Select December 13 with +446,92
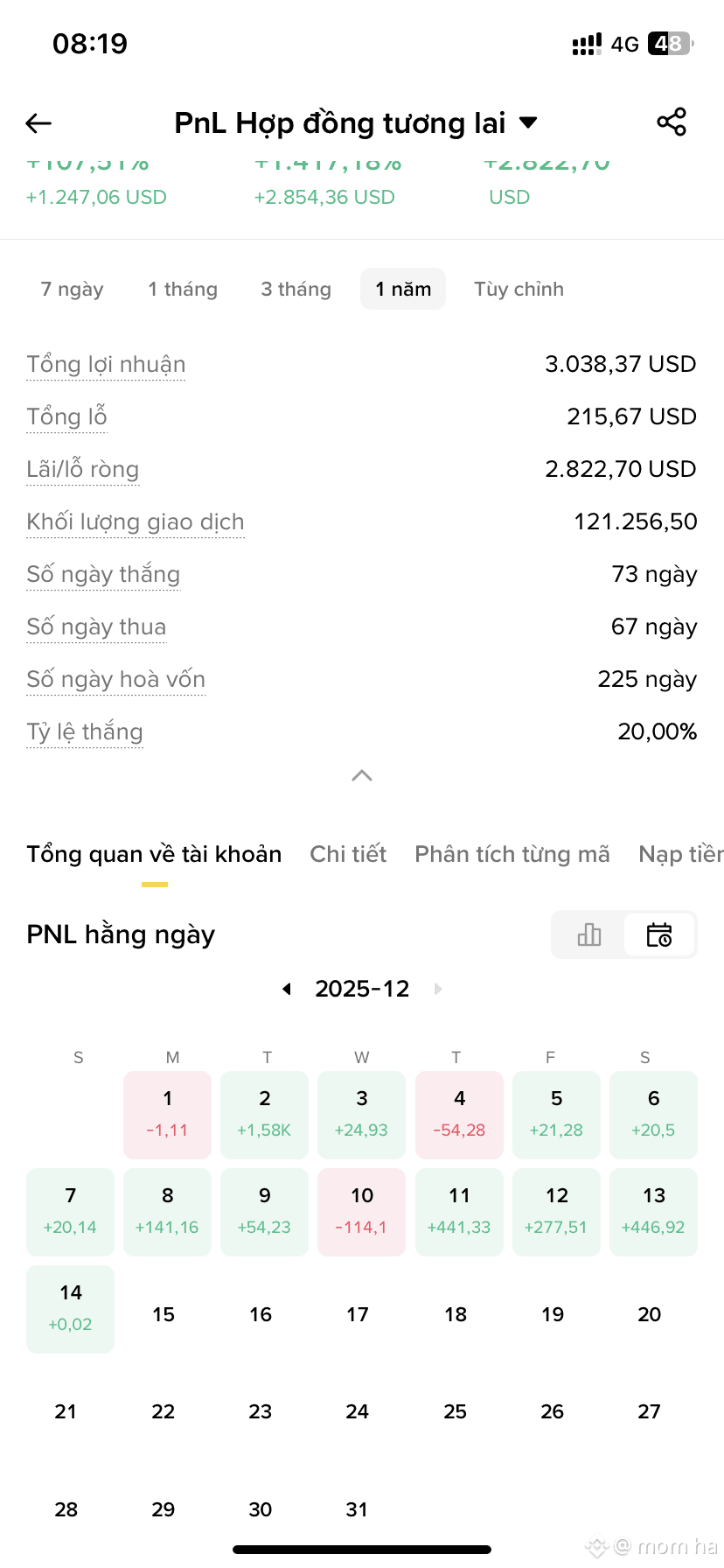Viewport: 724px width, 1568px height. point(654,1212)
